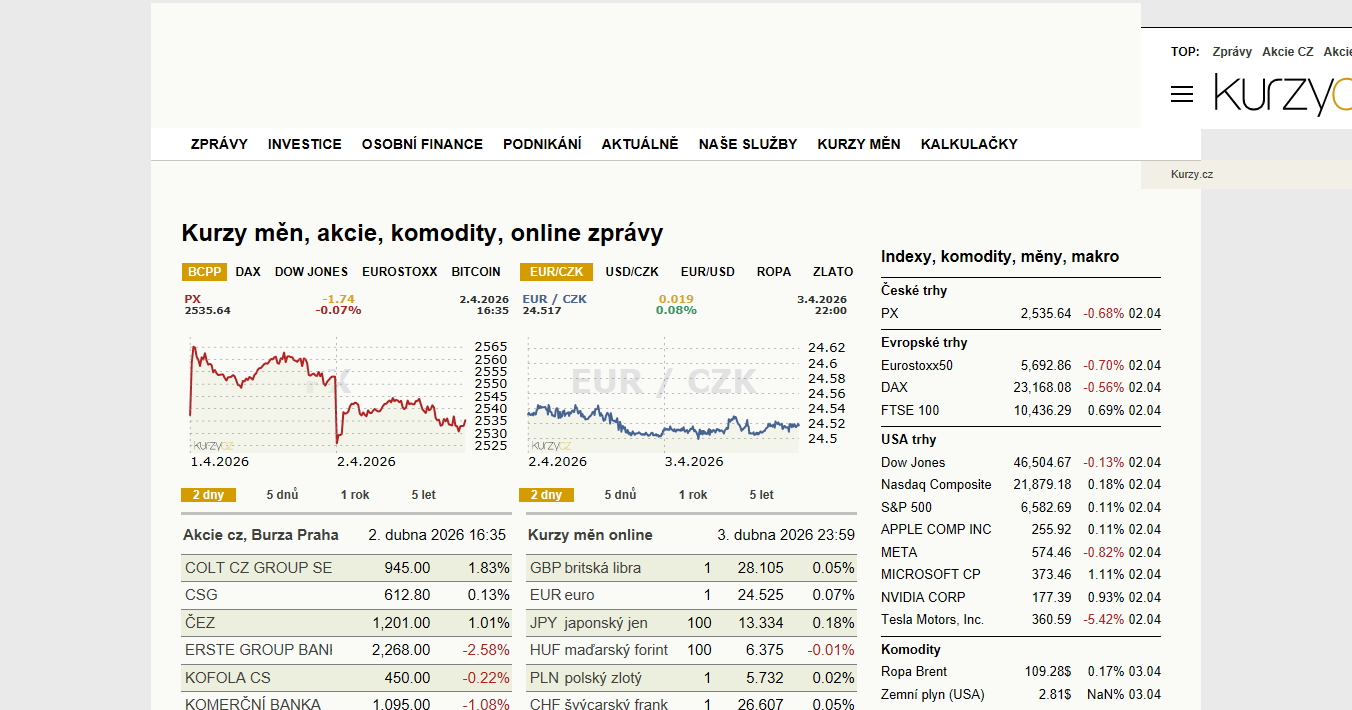Open the hamburger menu icon
1352x710 pixels.
pyautogui.click(x=1182, y=94)
